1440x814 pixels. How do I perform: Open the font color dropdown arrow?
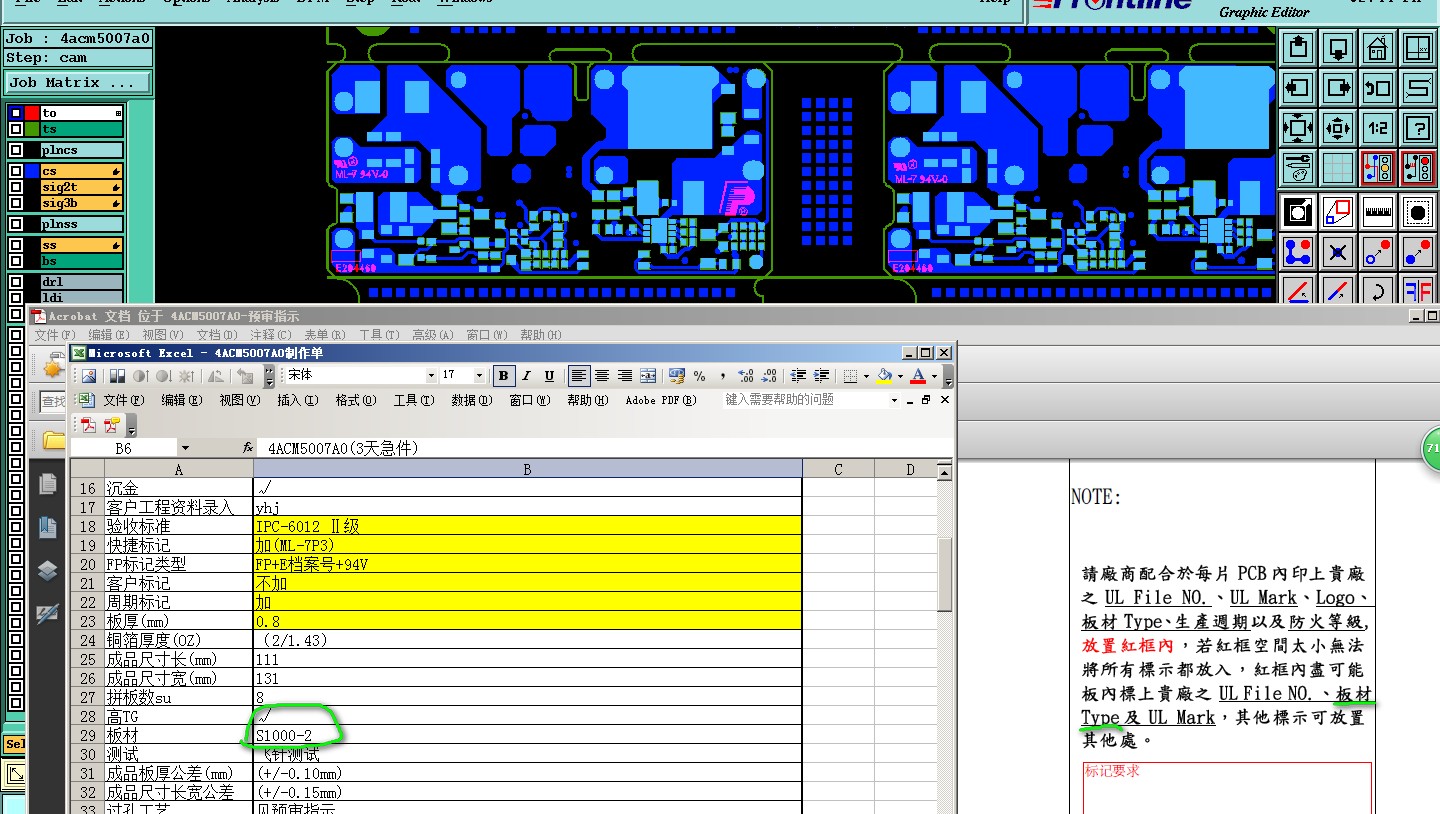tap(934, 376)
